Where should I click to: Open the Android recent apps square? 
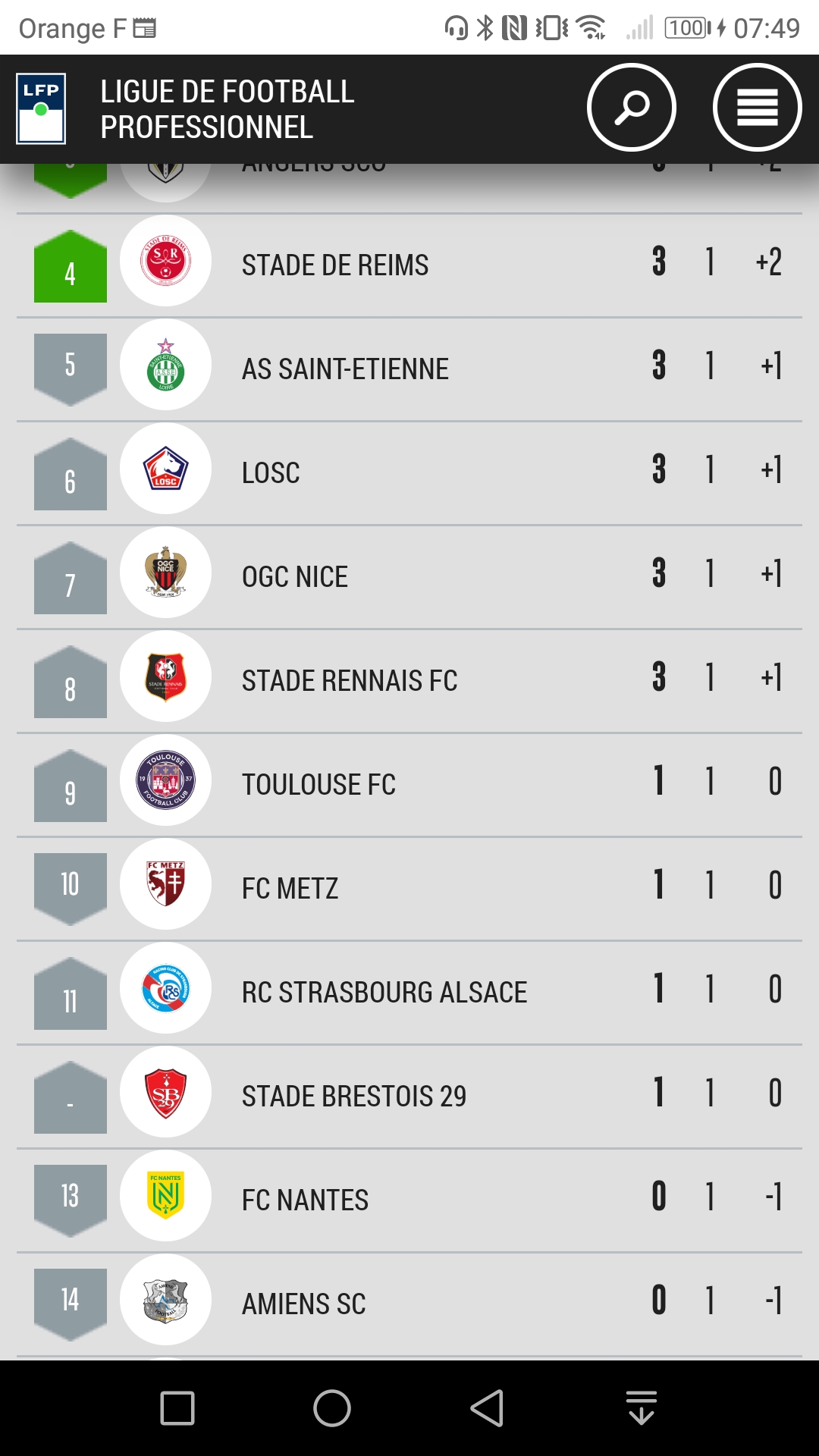pos(177,1408)
